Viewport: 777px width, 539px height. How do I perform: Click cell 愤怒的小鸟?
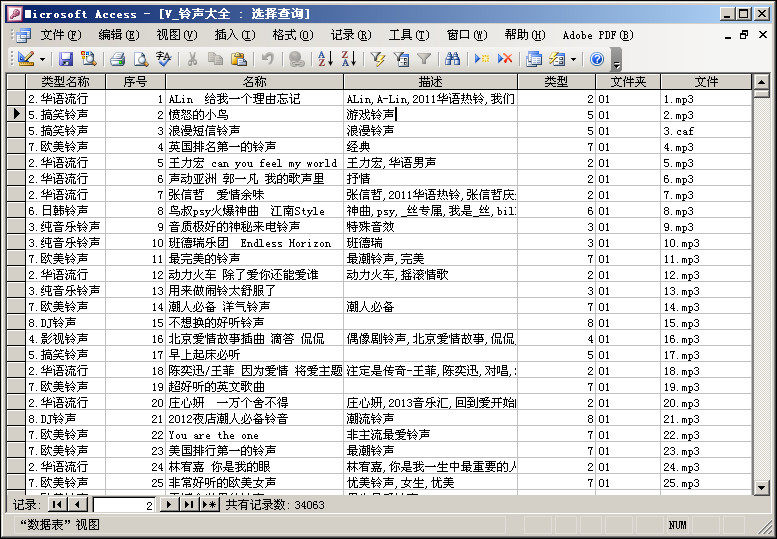click(255, 114)
